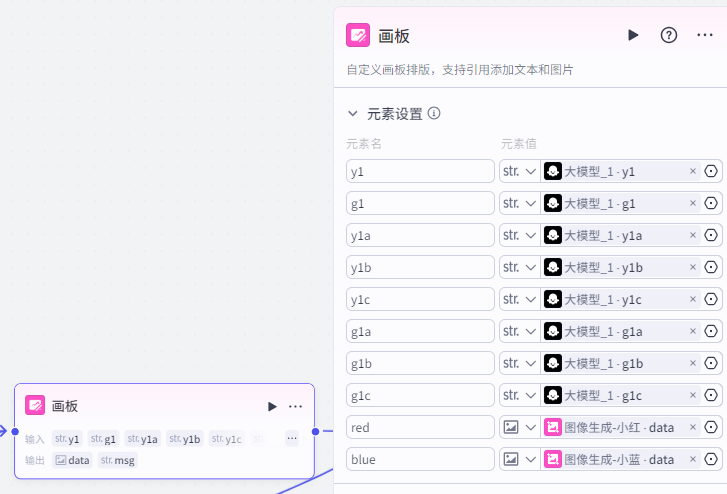Remove the 大模型_1 · g1 reference
The width and height of the screenshot is (727, 494).
693,203
